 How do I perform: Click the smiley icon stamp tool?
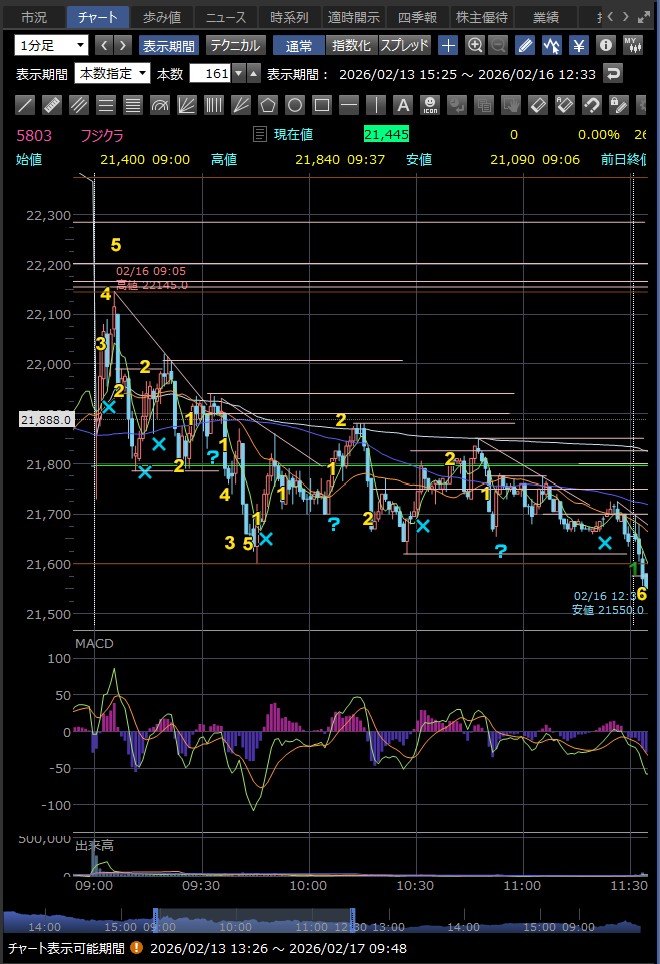430,105
